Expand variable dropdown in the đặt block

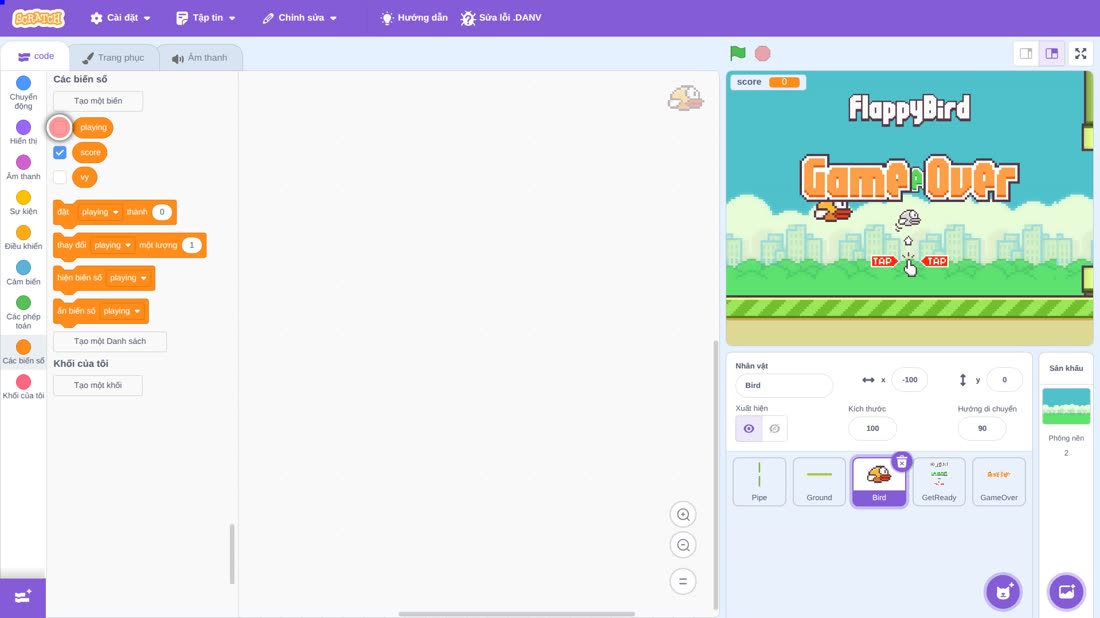pyautogui.click(x=100, y=212)
